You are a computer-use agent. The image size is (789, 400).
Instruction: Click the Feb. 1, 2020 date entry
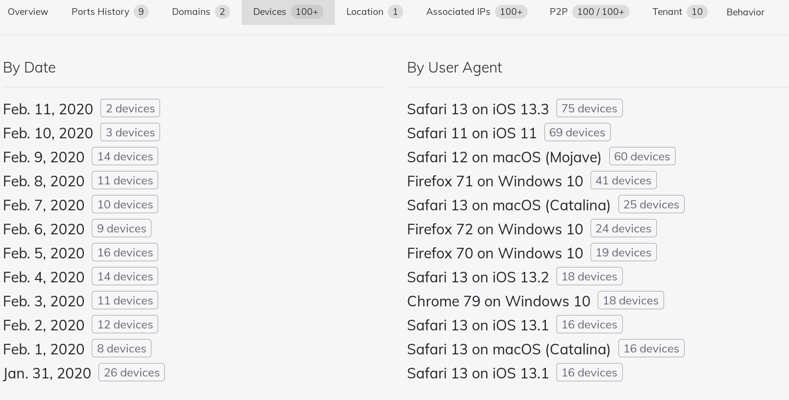pos(44,349)
